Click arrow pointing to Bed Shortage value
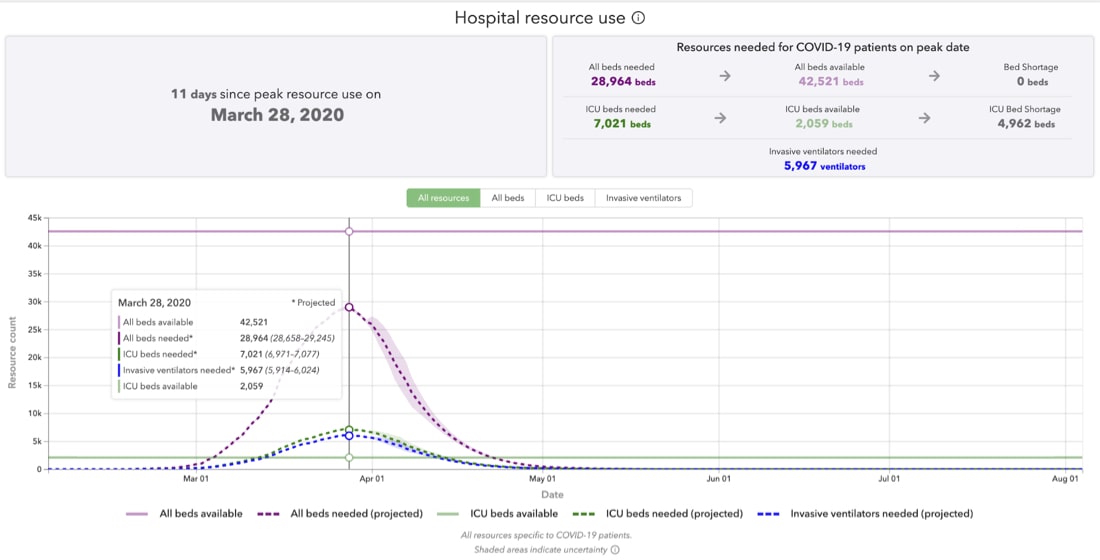 tap(934, 76)
